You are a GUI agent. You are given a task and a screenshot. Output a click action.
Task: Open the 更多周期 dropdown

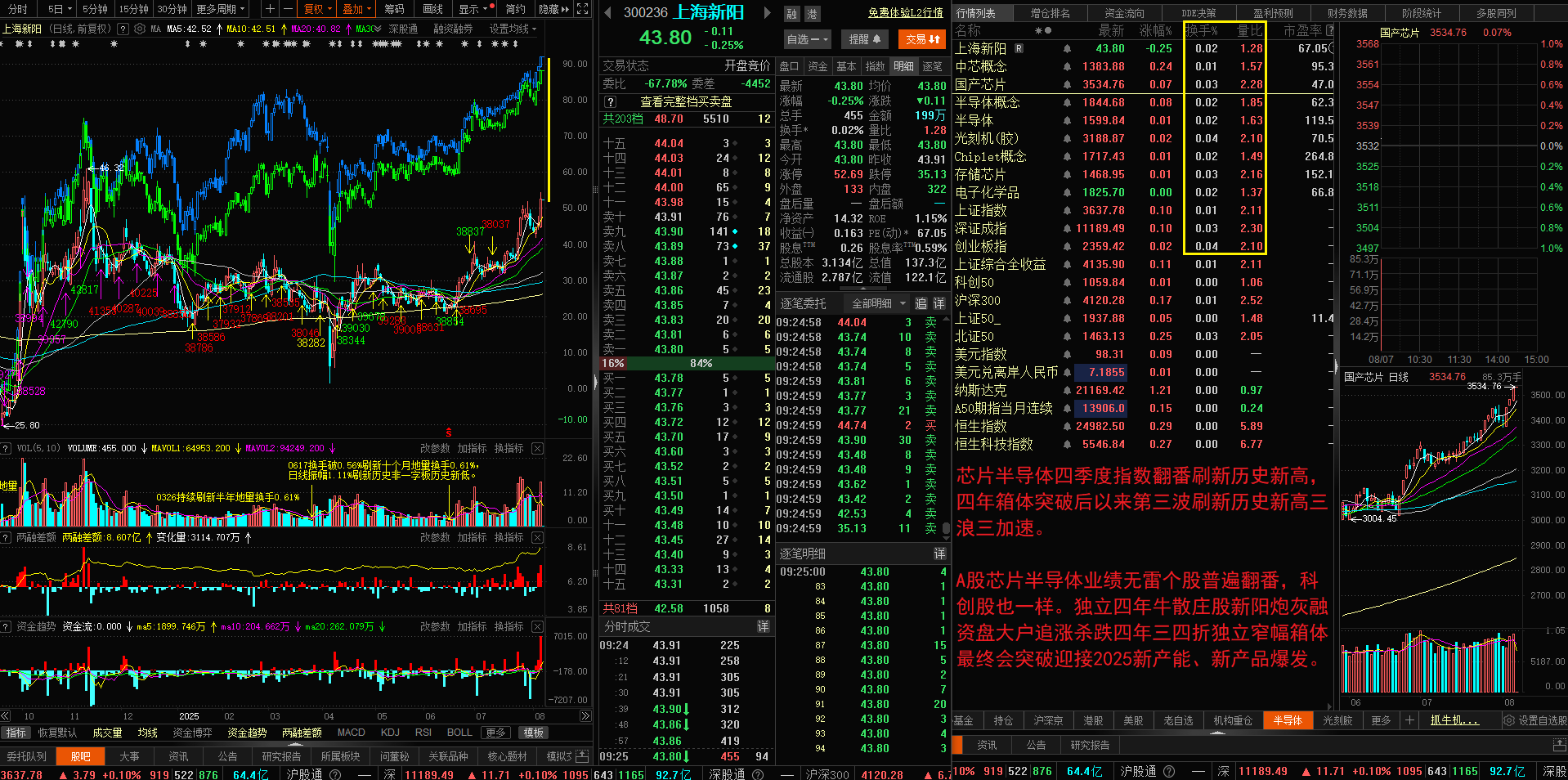point(220,9)
